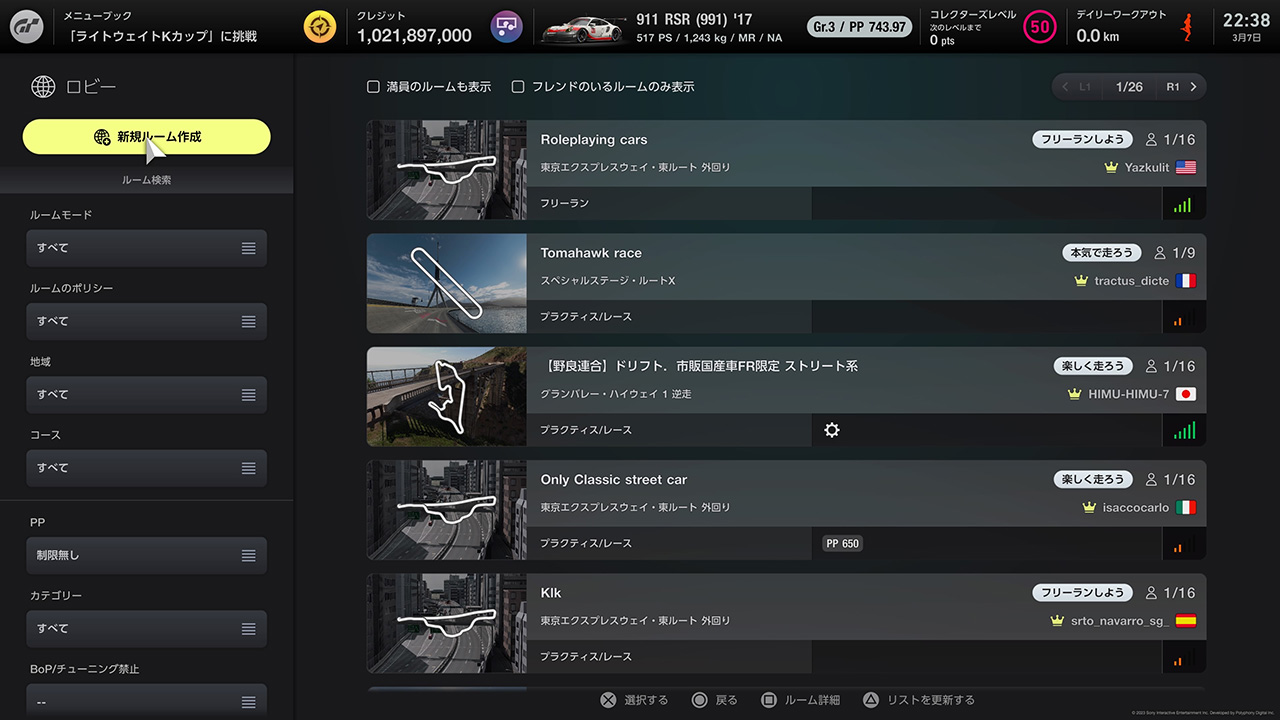Click the crown icon beside isaccocarlo
This screenshot has width=1280, height=720.
point(1089,507)
